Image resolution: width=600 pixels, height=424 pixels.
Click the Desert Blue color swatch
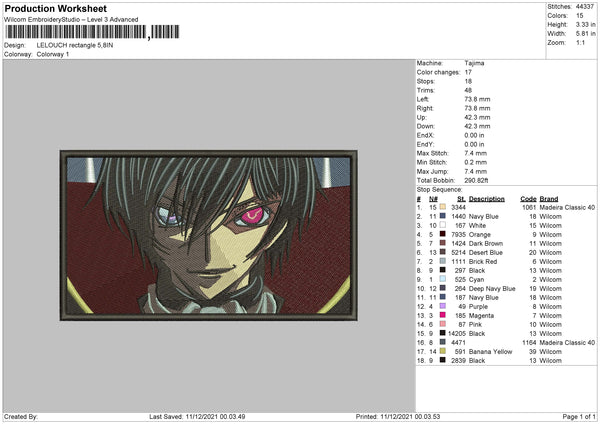coord(443,252)
